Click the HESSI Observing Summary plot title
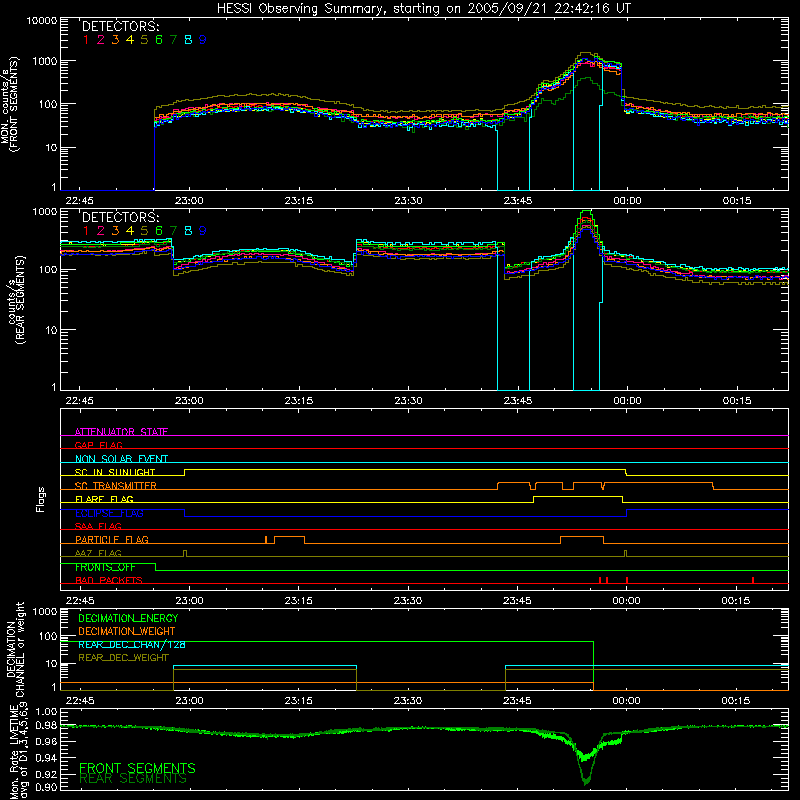This screenshot has height=800, width=800. point(424,9)
